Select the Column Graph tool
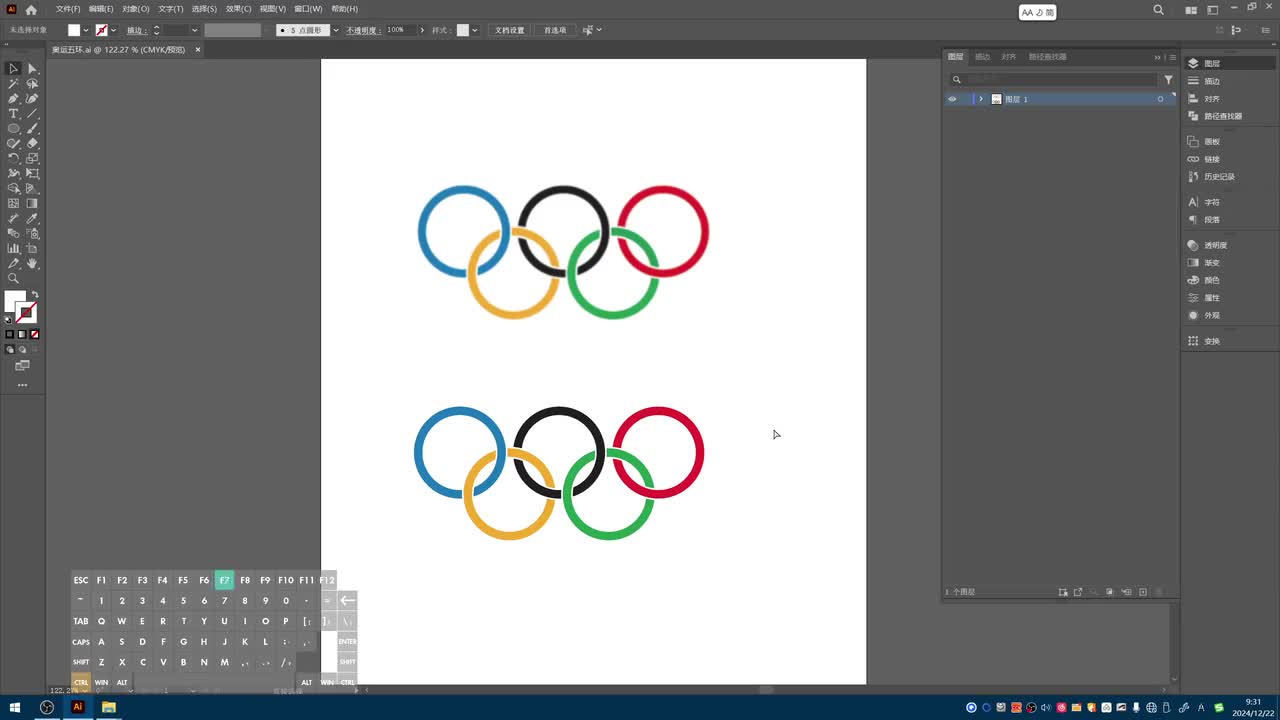 13,248
